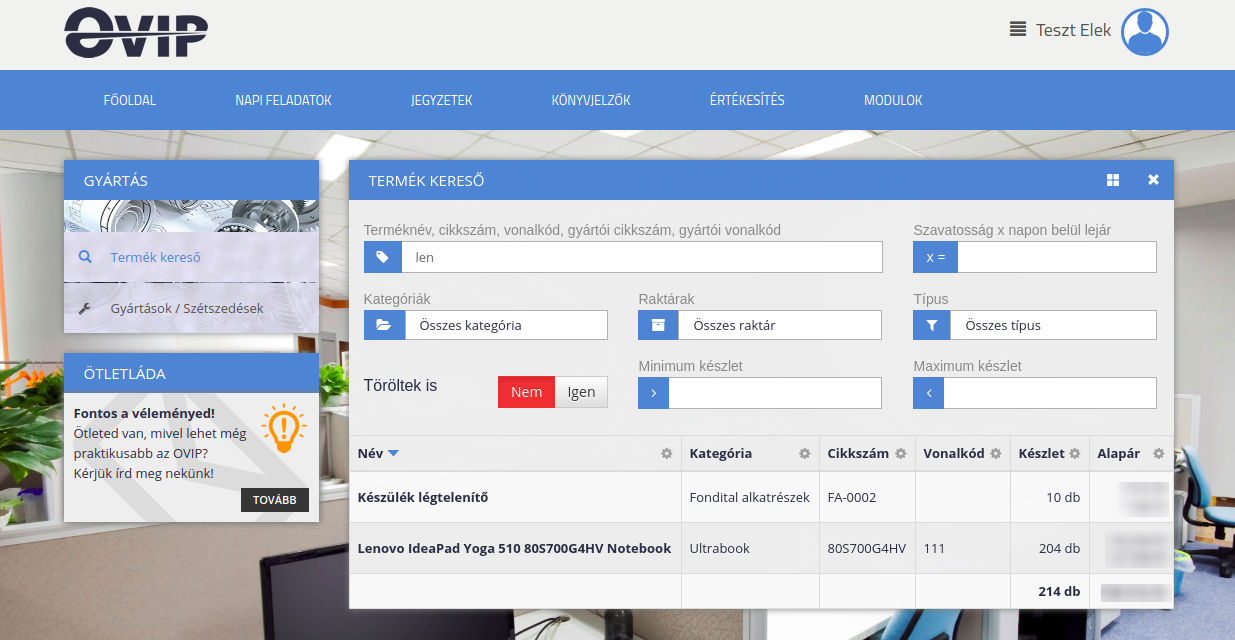Open settings gear of the Név column
Viewport: 1235px width, 640px height.
667,454
